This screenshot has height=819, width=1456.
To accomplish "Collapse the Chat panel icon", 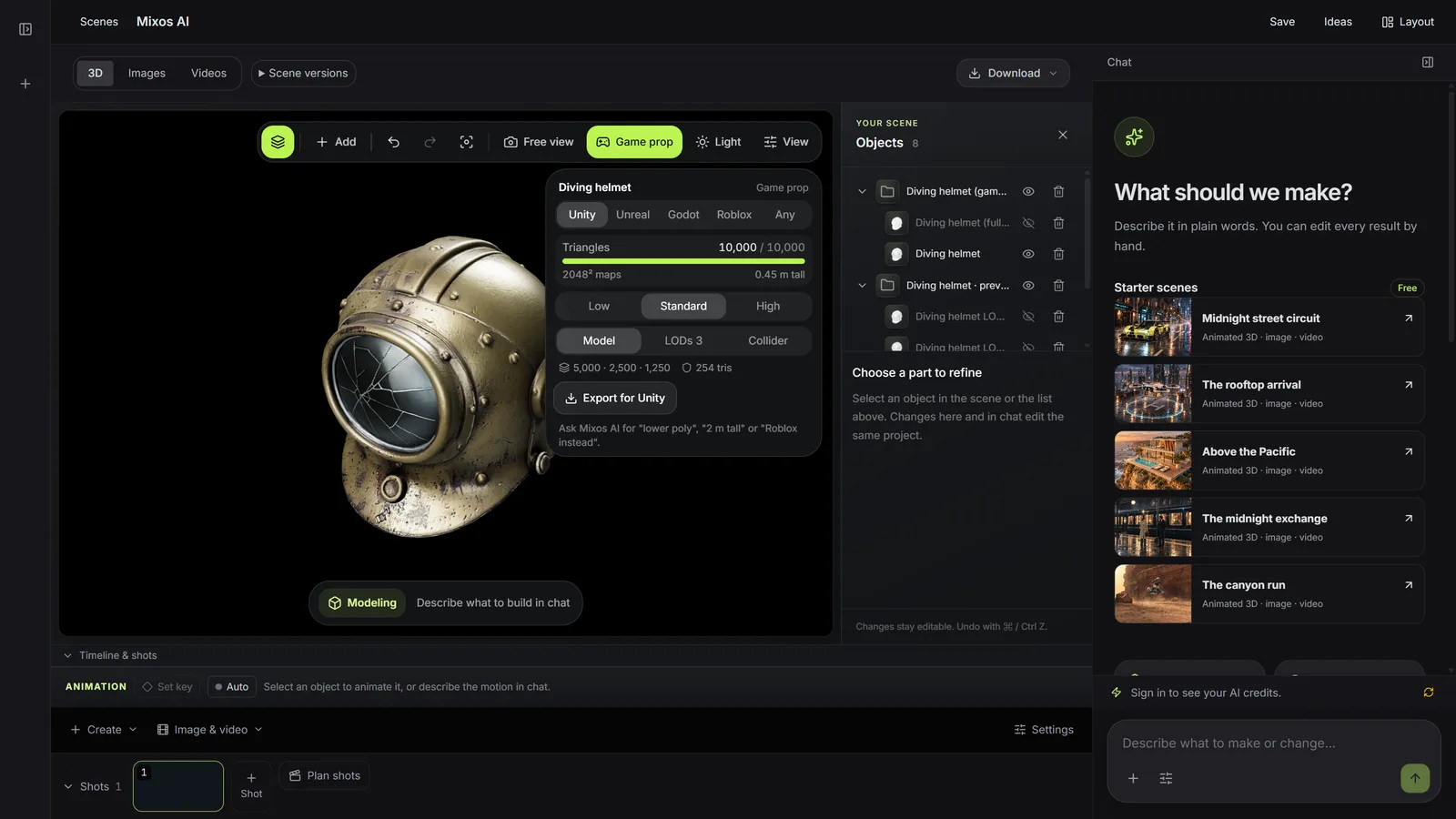I will (1428, 62).
